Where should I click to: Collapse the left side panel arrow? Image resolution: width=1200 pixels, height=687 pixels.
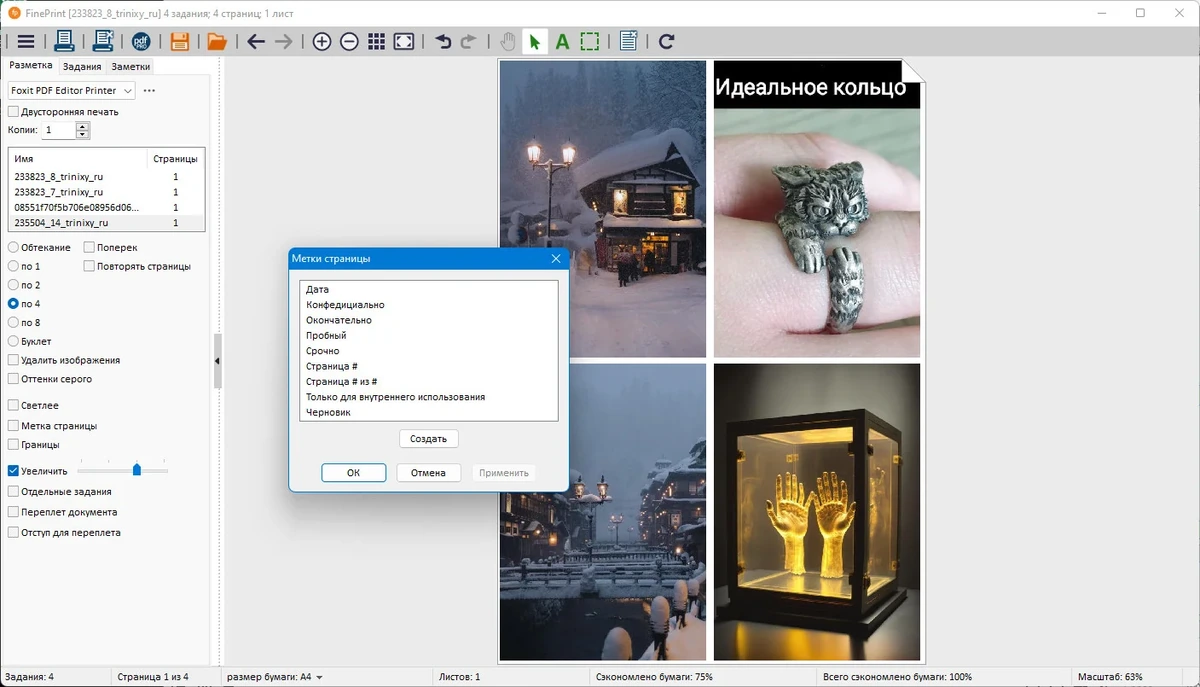click(217, 361)
